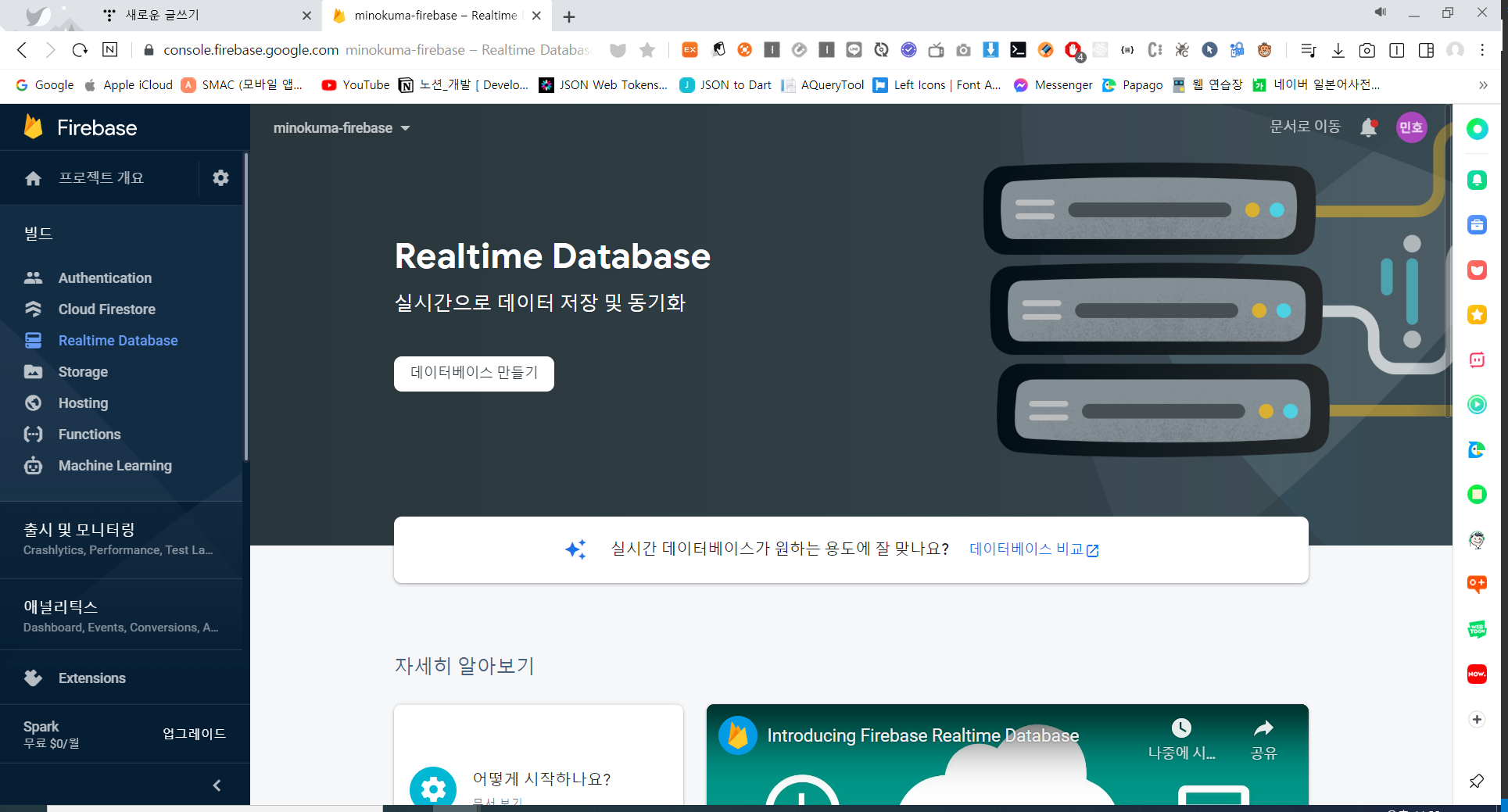
Task: Open Extensions in the sidebar
Action: pos(91,678)
